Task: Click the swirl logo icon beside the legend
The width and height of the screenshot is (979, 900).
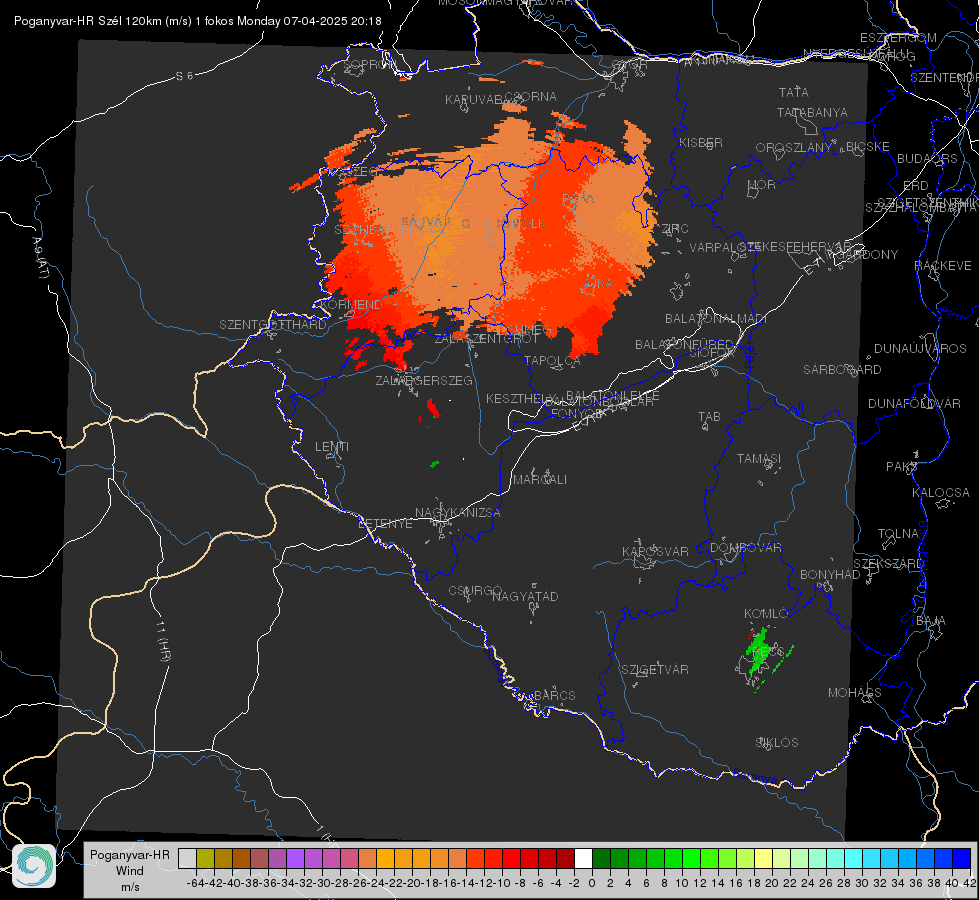Action: click(x=34, y=866)
